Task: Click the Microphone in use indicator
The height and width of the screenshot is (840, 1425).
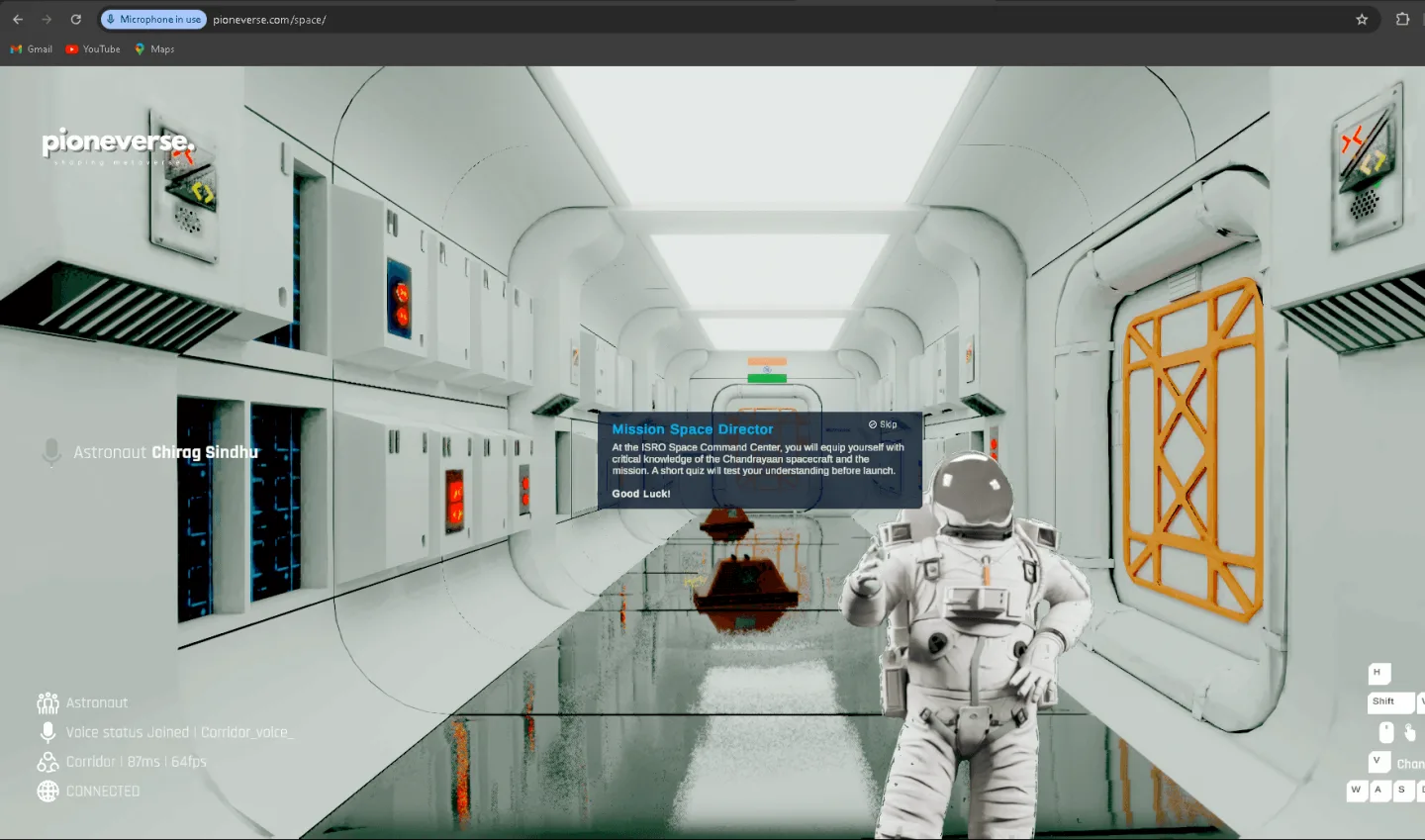Action: (x=153, y=19)
